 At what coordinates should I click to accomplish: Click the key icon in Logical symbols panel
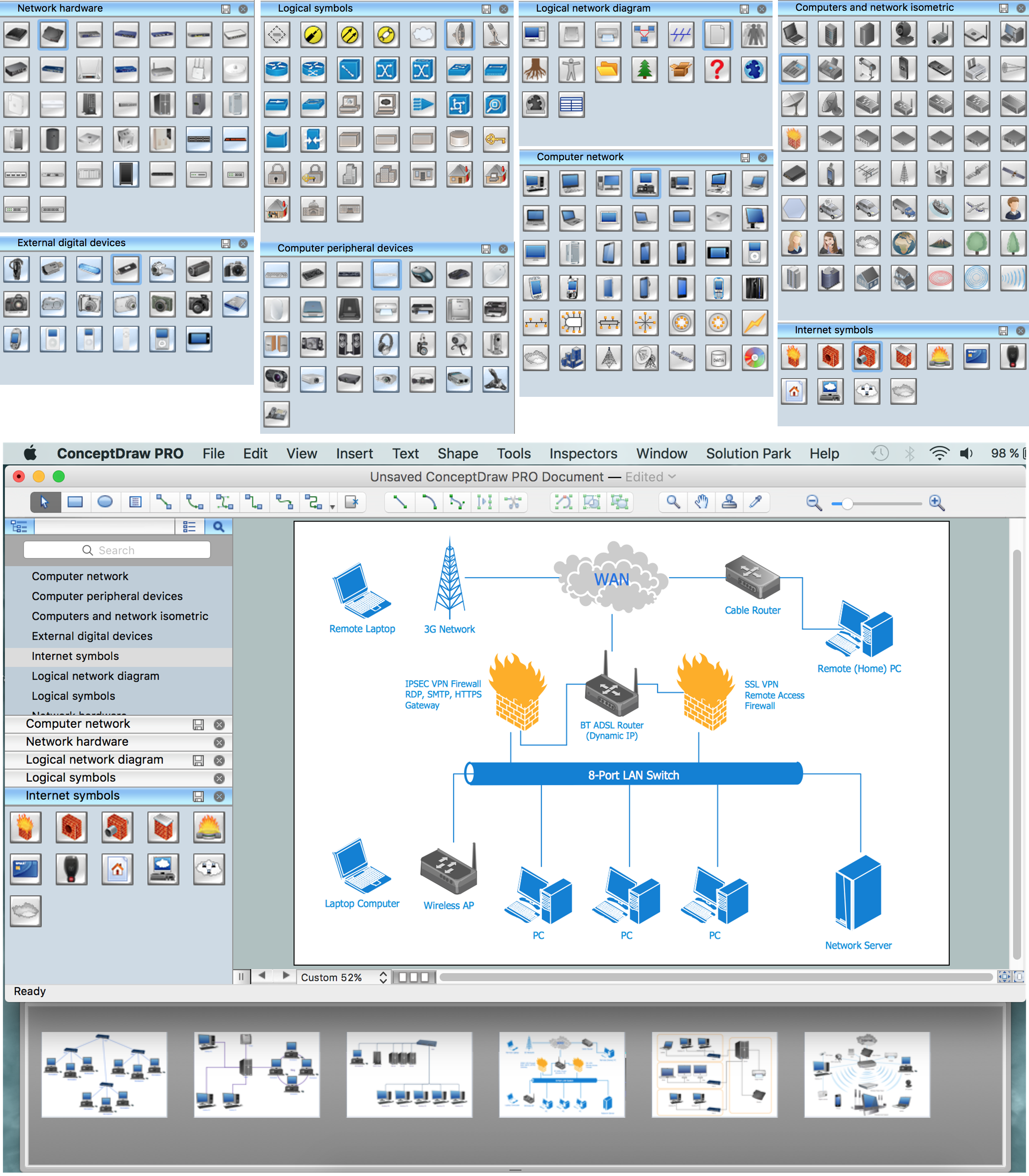pyautogui.click(x=495, y=139)
